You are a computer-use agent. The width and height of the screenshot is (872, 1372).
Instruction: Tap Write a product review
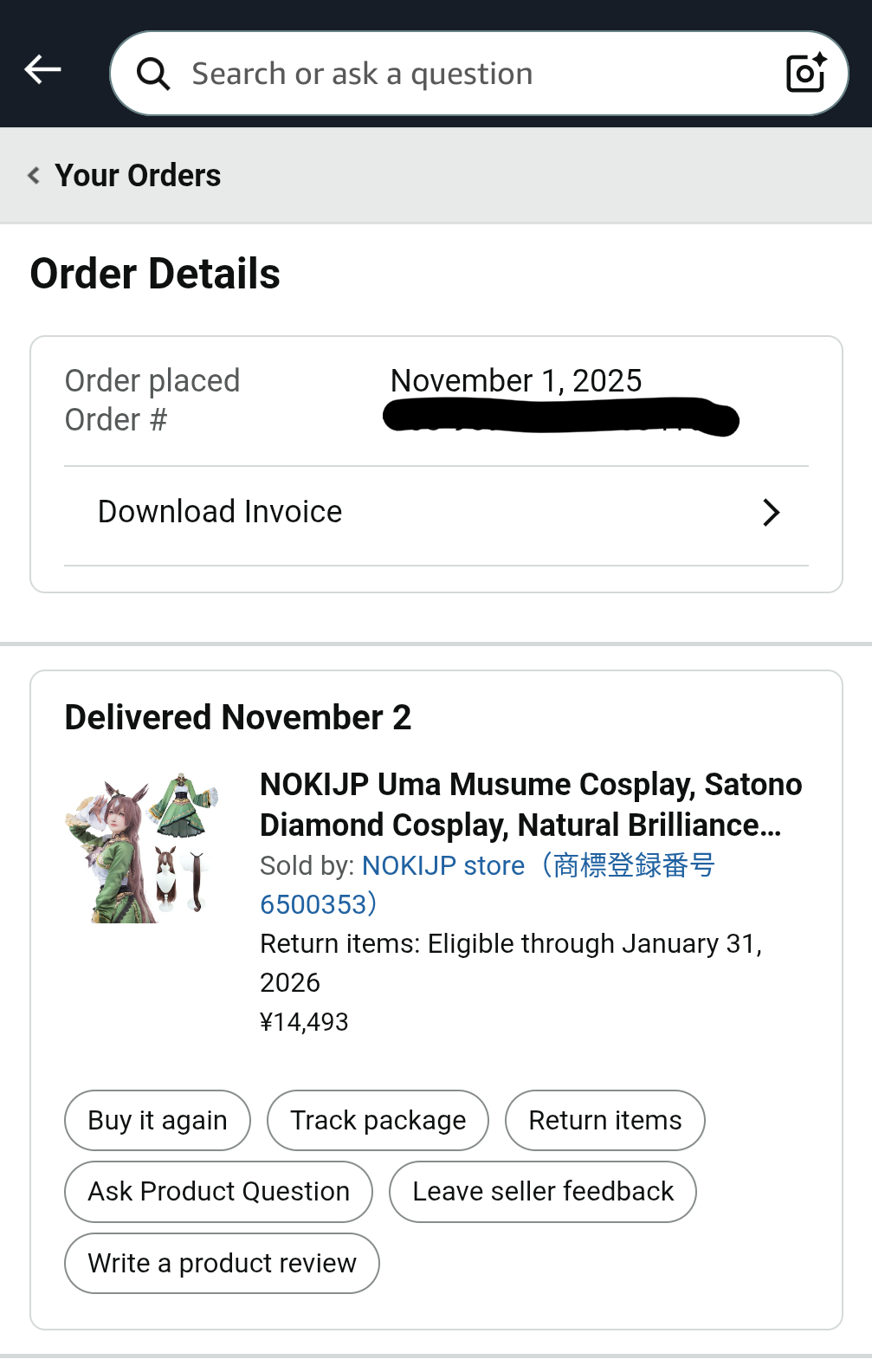tap(222, 1263)
